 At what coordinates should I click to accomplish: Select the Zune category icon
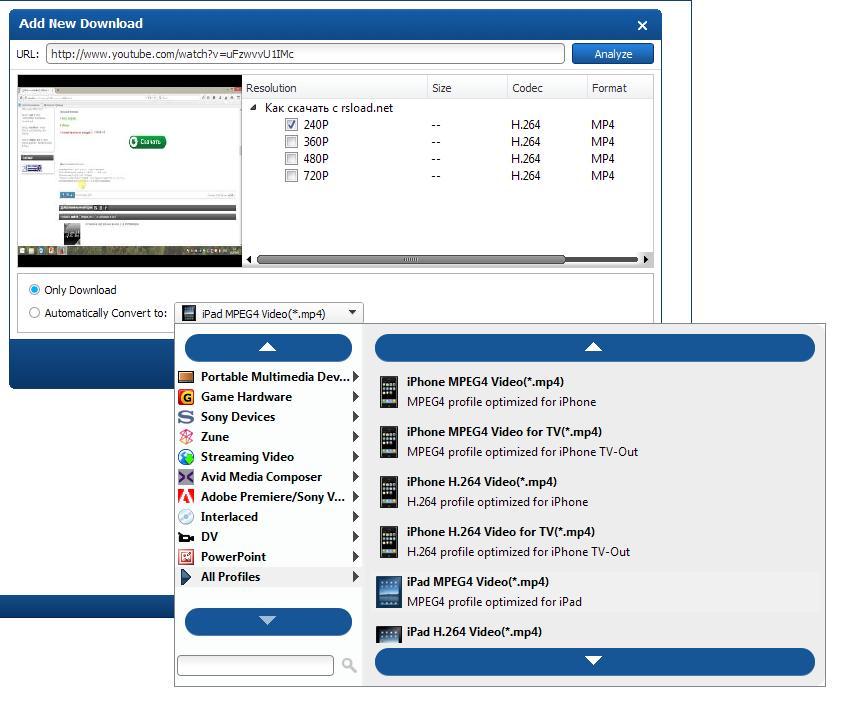[186, 437]
